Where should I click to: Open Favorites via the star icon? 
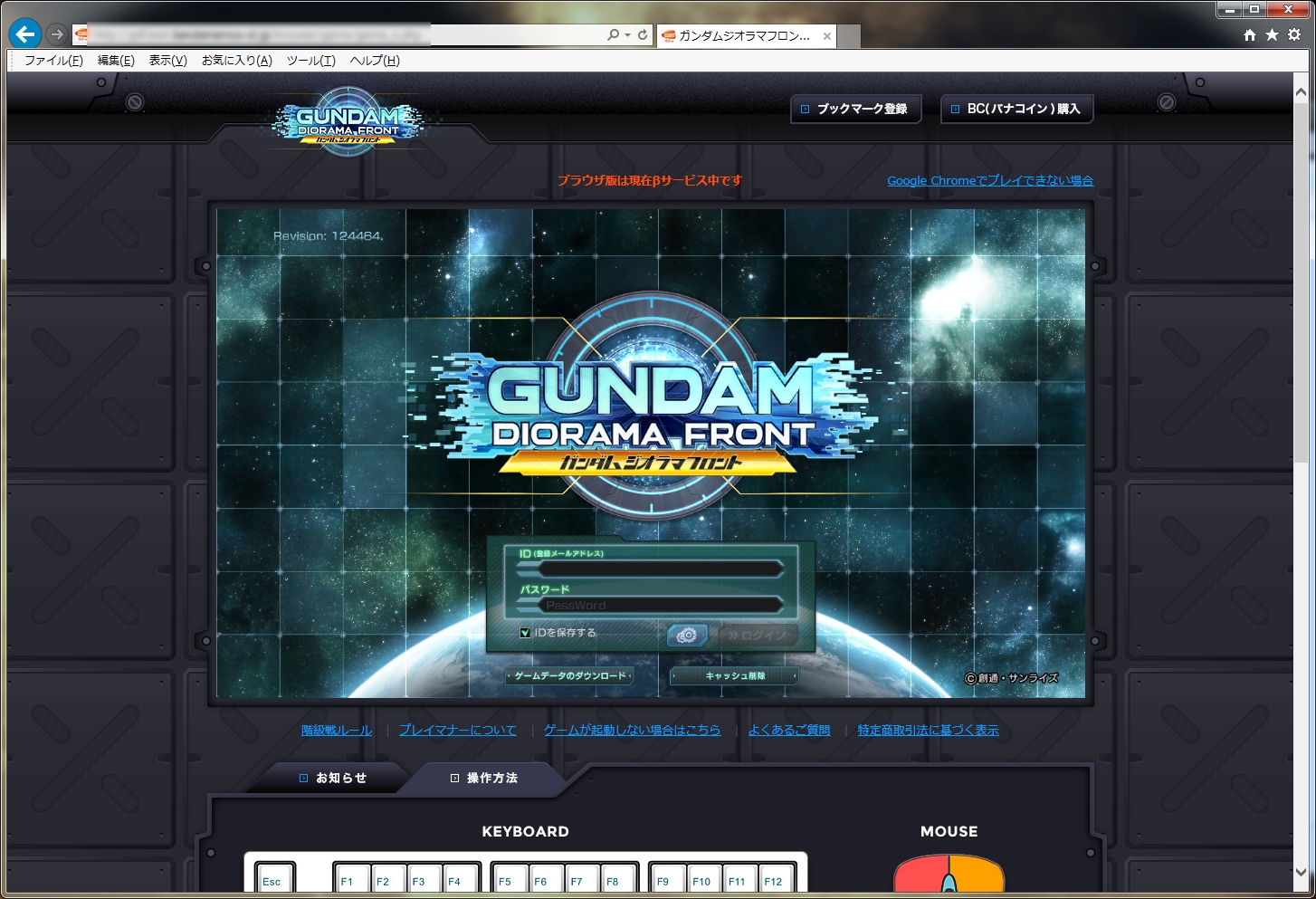tap(1272, 34)
